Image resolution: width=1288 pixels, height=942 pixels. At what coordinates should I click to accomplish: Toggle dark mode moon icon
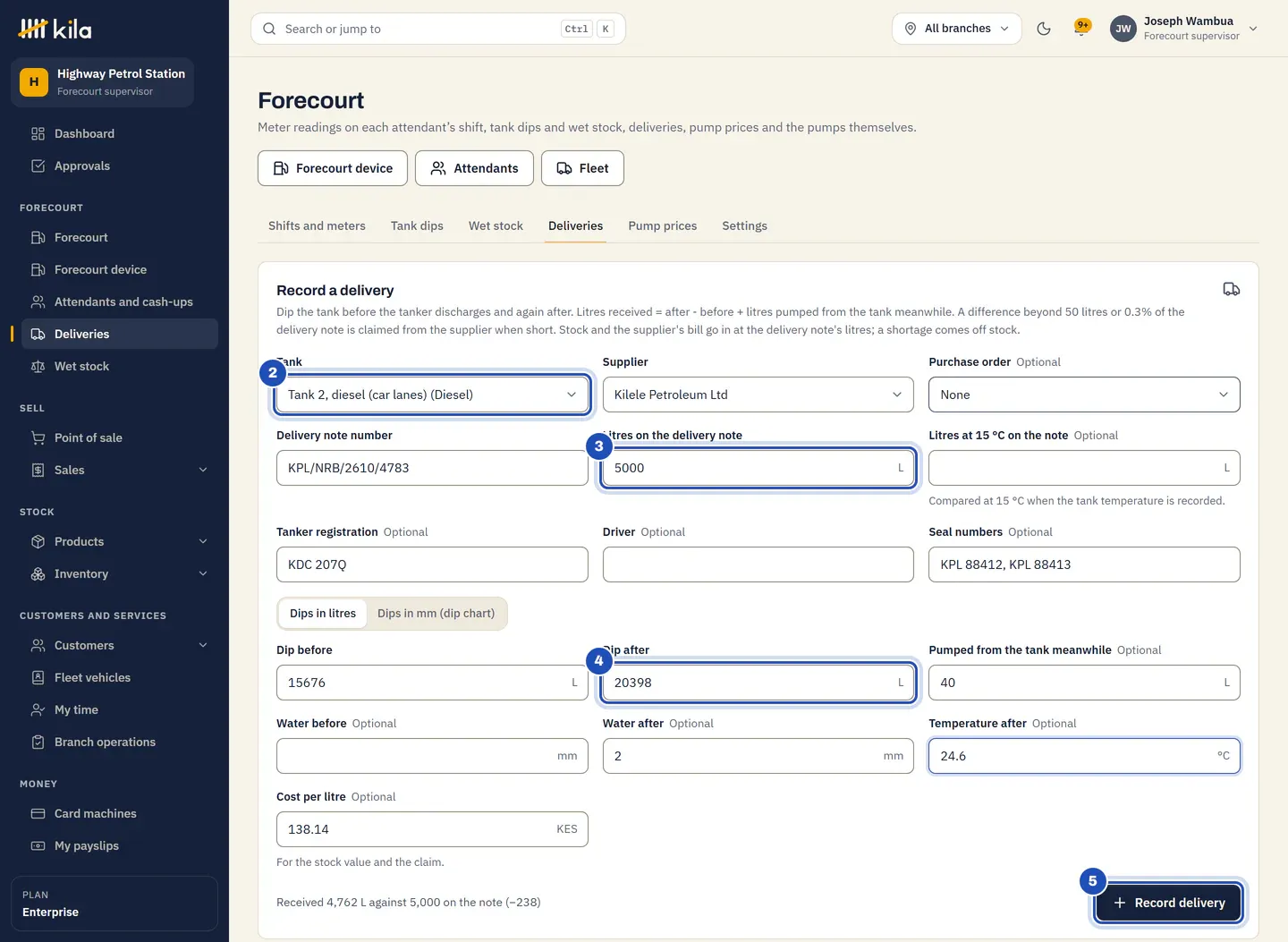click(x=1043, y=29)
